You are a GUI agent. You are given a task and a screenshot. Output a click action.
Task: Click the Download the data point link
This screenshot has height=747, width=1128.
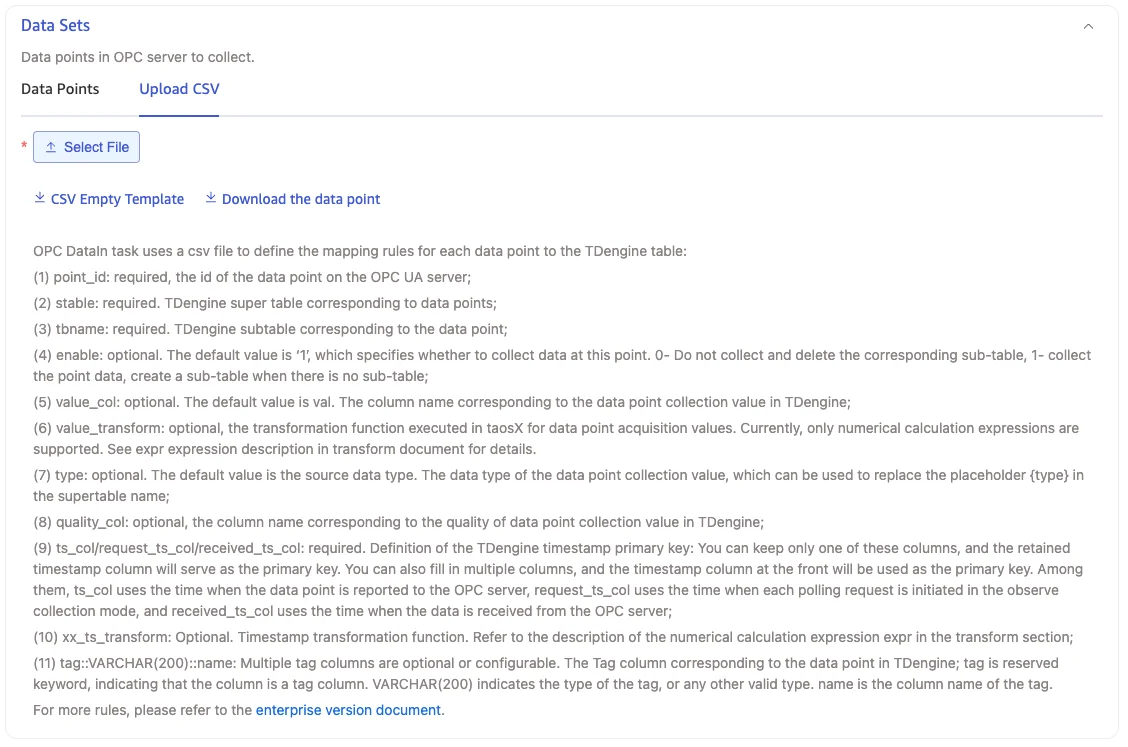[x=301, y=199]
